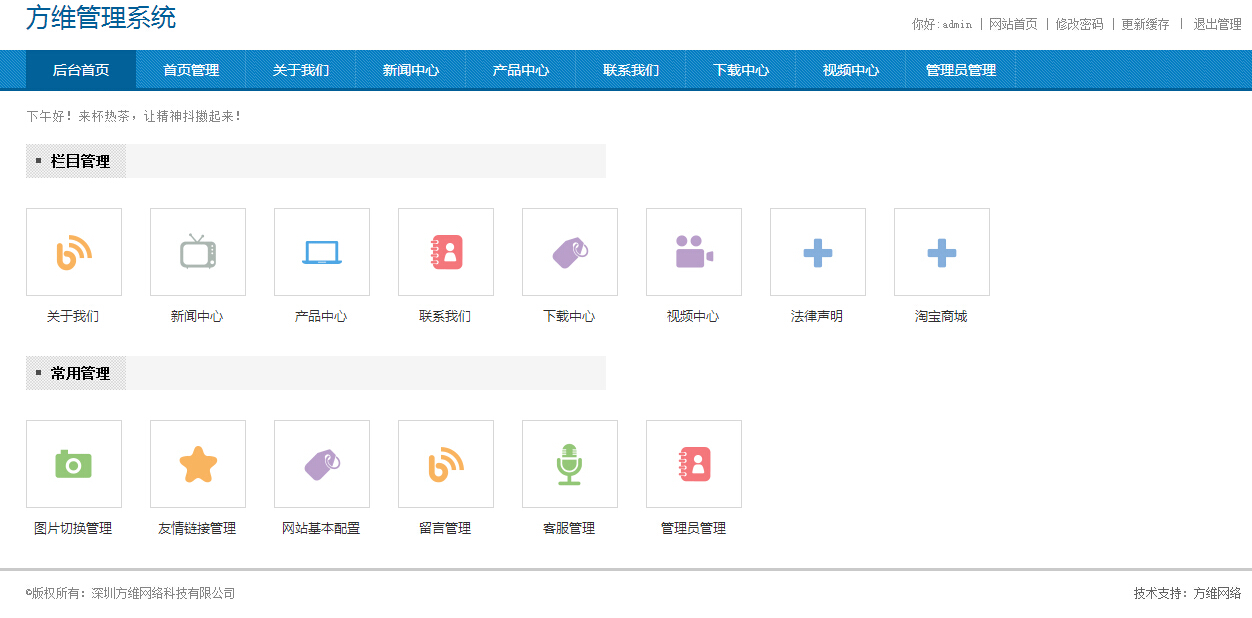Select 管理员管理 in the top navigation bar

pos(961,70)
